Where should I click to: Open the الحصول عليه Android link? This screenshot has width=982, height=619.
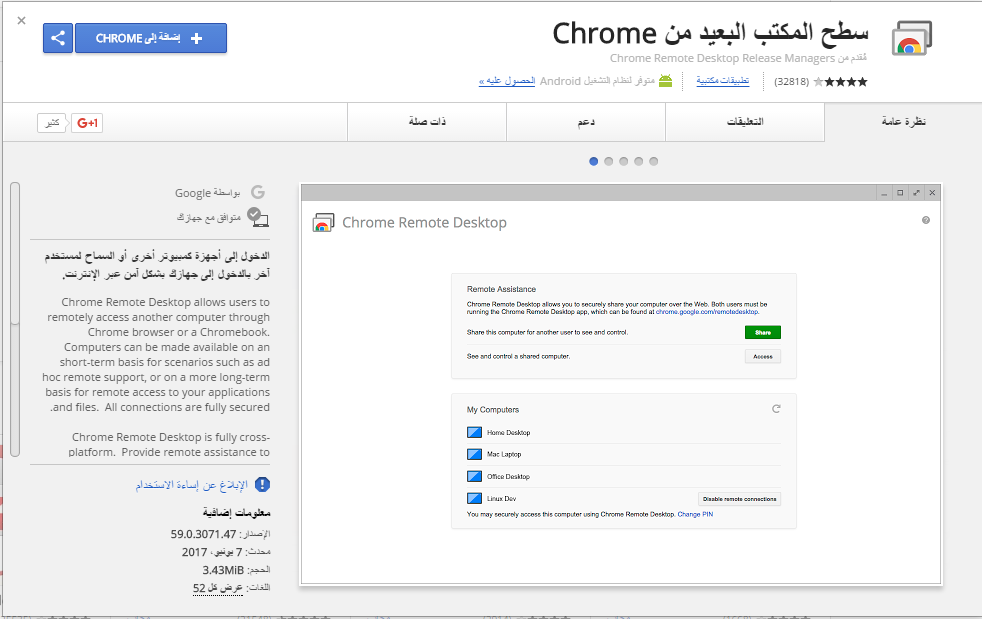(507, 81)
